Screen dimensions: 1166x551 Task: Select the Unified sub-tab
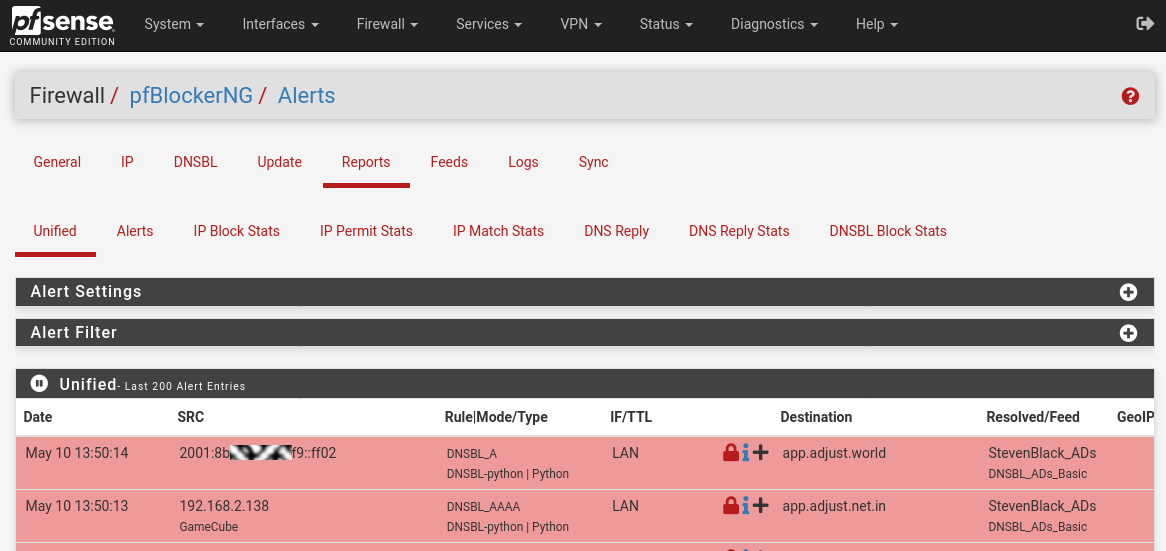point(55,231)
